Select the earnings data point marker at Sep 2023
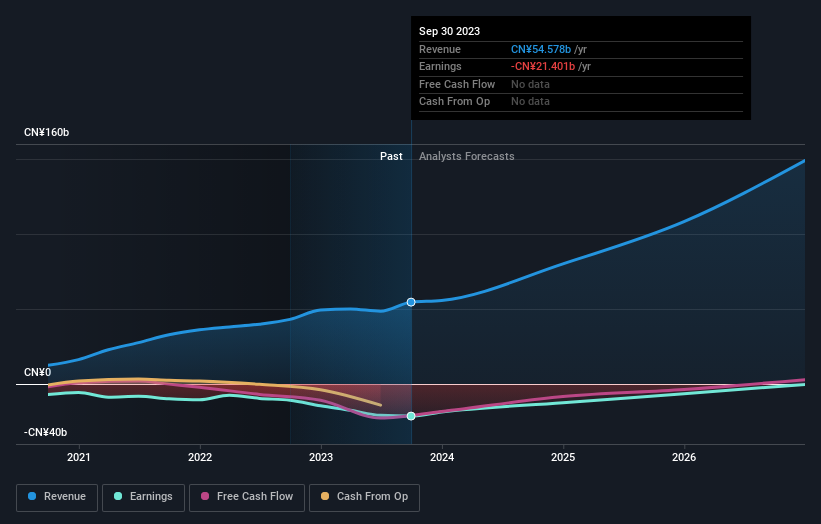This screenshot has width=821, height=524. [411, 416]
